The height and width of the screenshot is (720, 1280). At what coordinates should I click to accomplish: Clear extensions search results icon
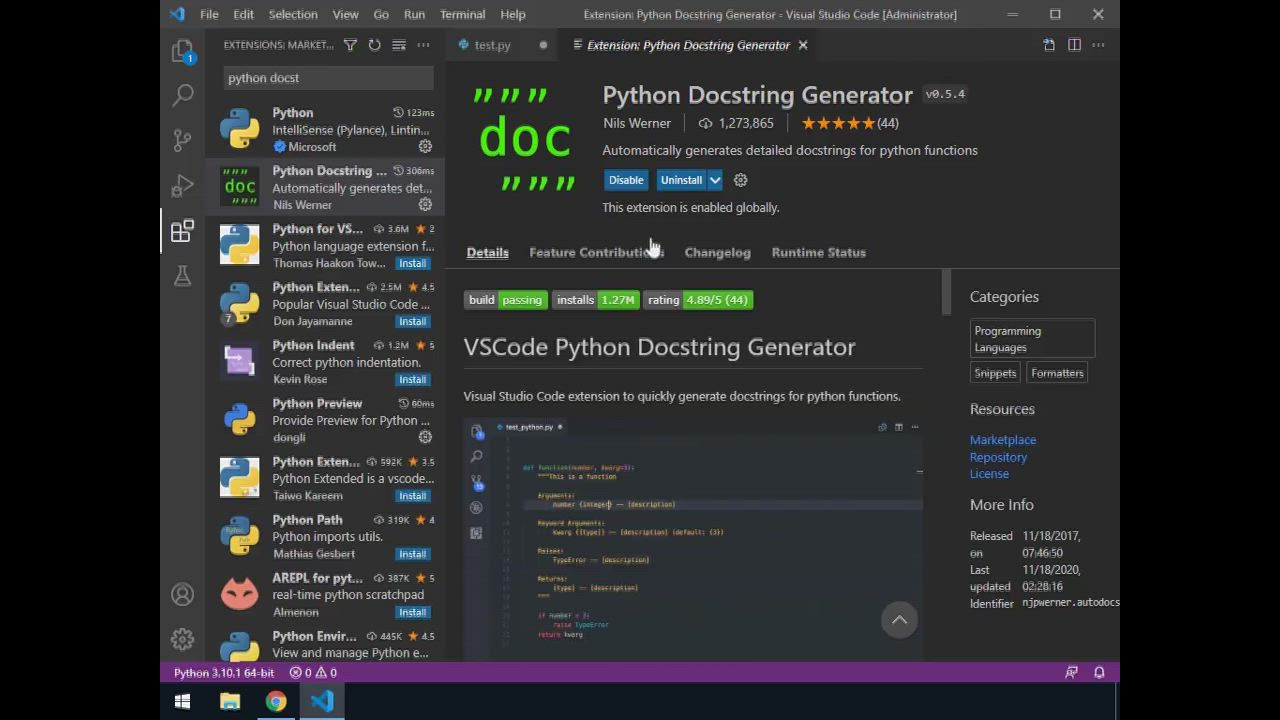(x=399, y=45)
